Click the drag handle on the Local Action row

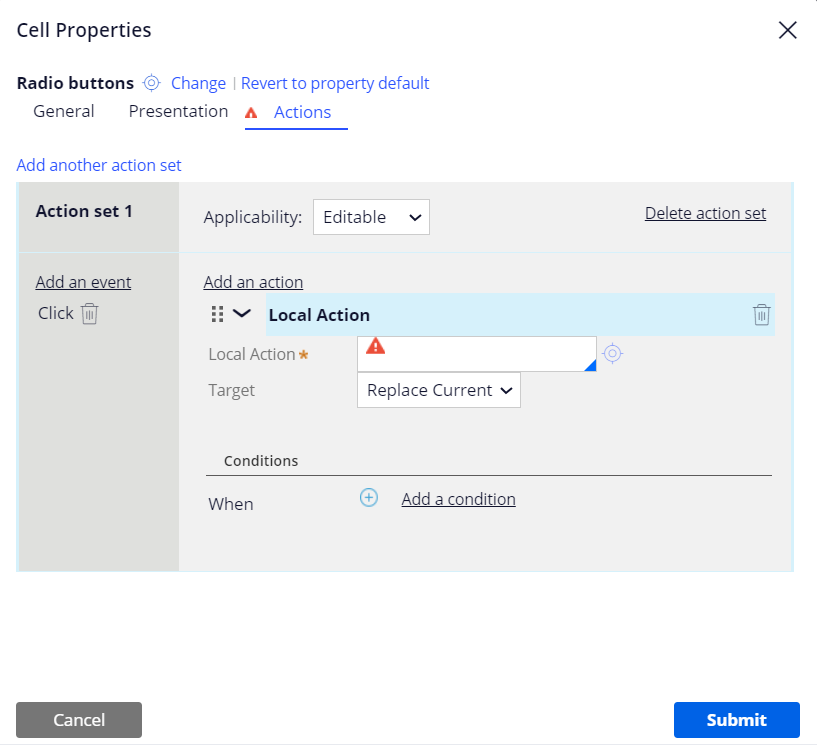coord(218,313)
